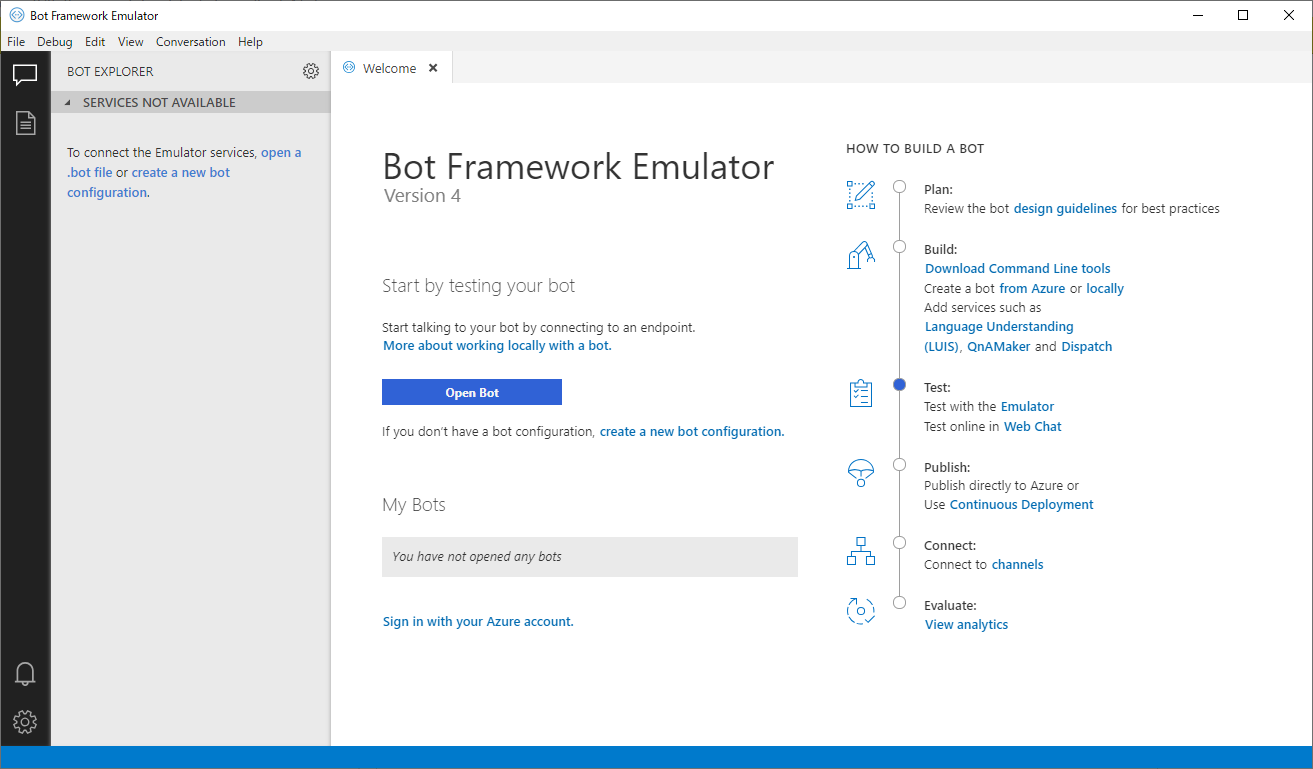Maximize the Bot Framework Emulator window
Viewport: 1313px width, 769px height.
[1243, 15]
